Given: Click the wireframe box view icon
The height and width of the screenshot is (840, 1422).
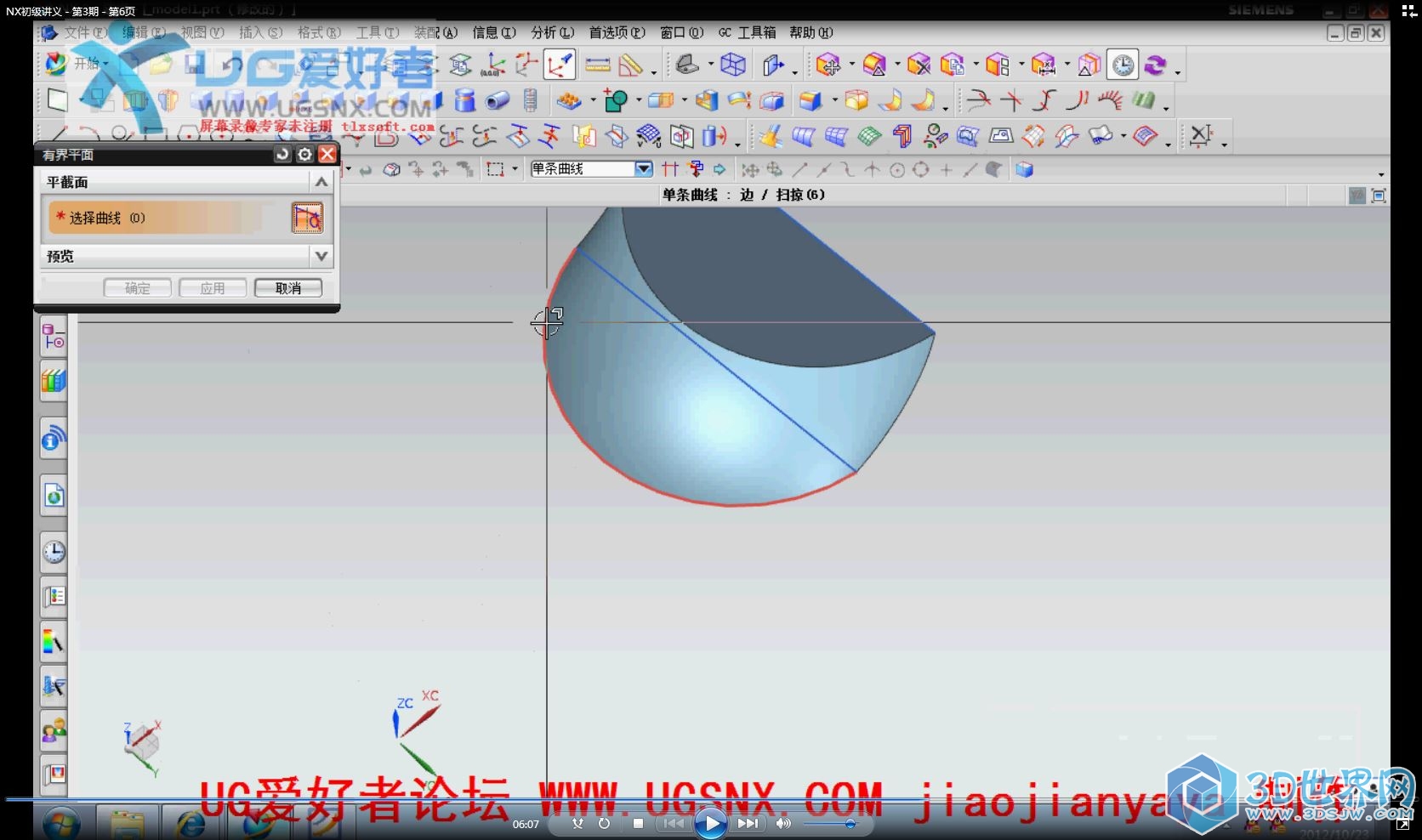Looking at the screenshot, I should click(732, 65).
